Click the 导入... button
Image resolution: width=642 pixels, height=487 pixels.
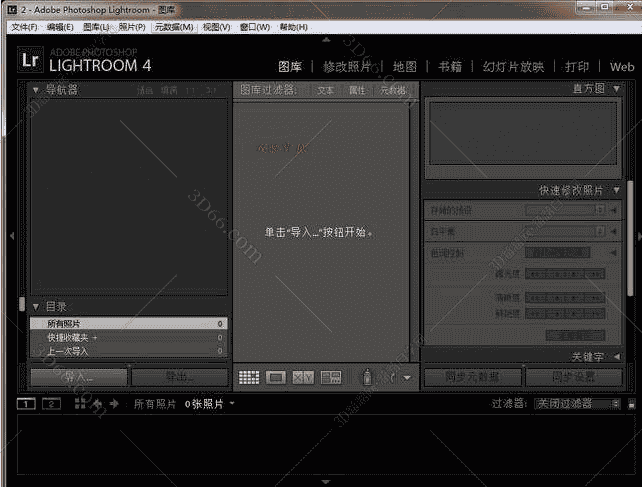[79, 377]
